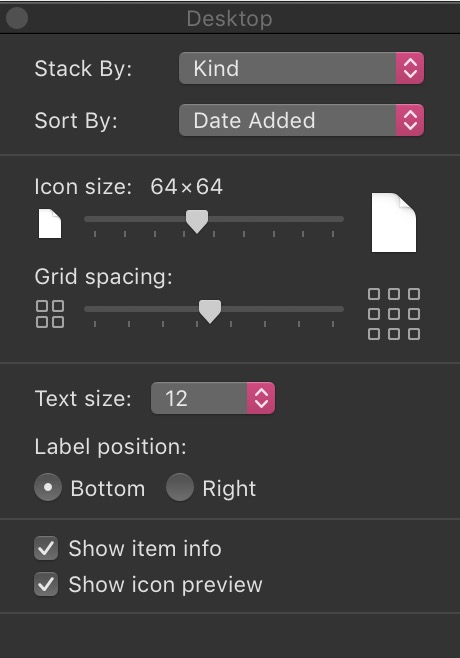Click the pink arrows of Sort By popup
The width and height of the screenshot is (460, 658).
point(410,120)
